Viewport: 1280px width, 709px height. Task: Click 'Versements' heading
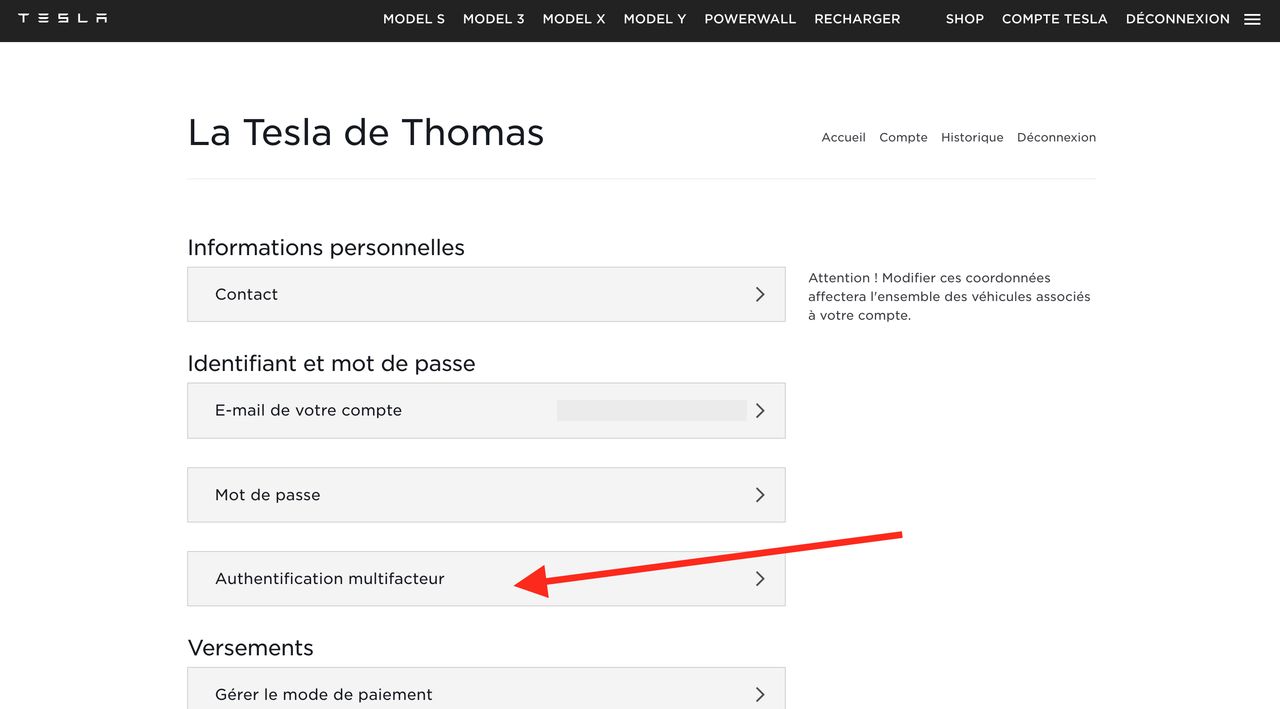click(251, 648)
